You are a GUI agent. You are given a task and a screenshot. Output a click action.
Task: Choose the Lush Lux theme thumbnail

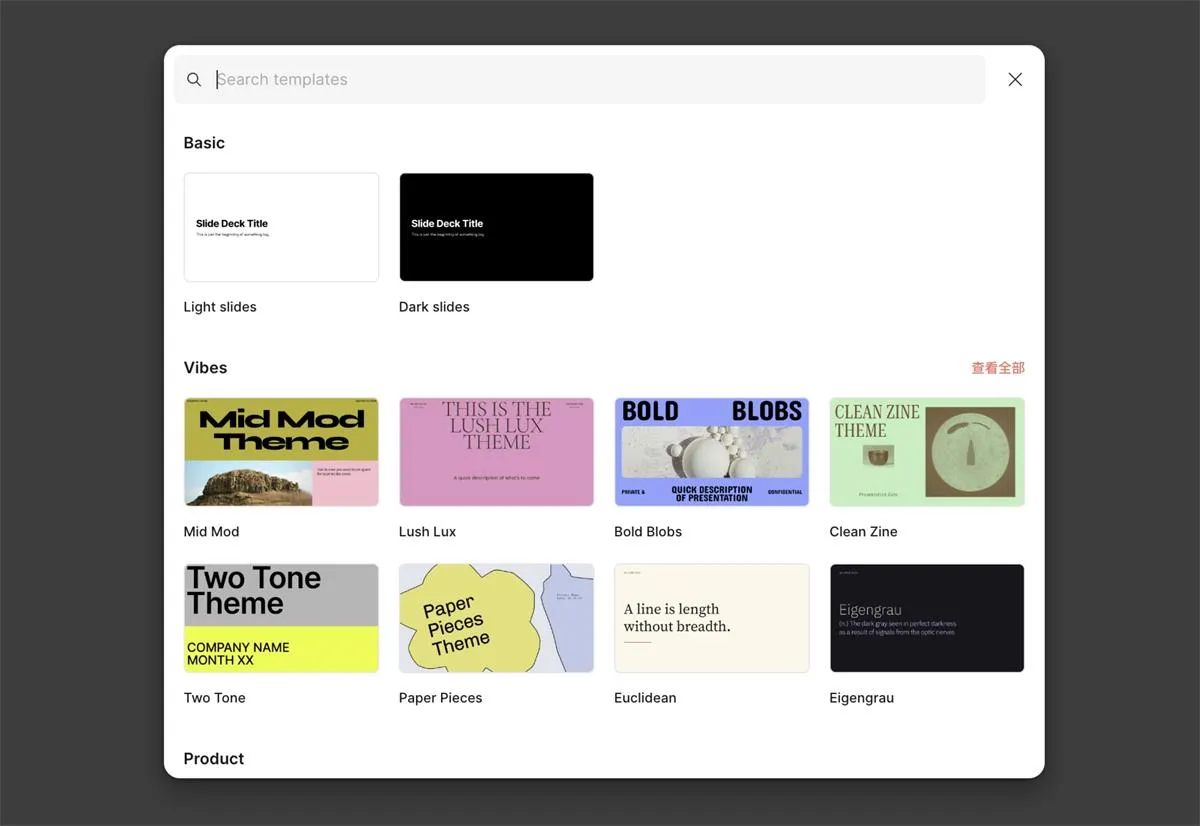(x=496, y=452)
